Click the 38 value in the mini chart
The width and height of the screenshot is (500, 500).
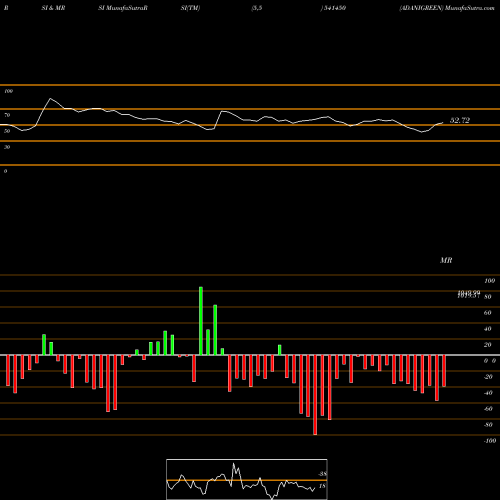322,474
